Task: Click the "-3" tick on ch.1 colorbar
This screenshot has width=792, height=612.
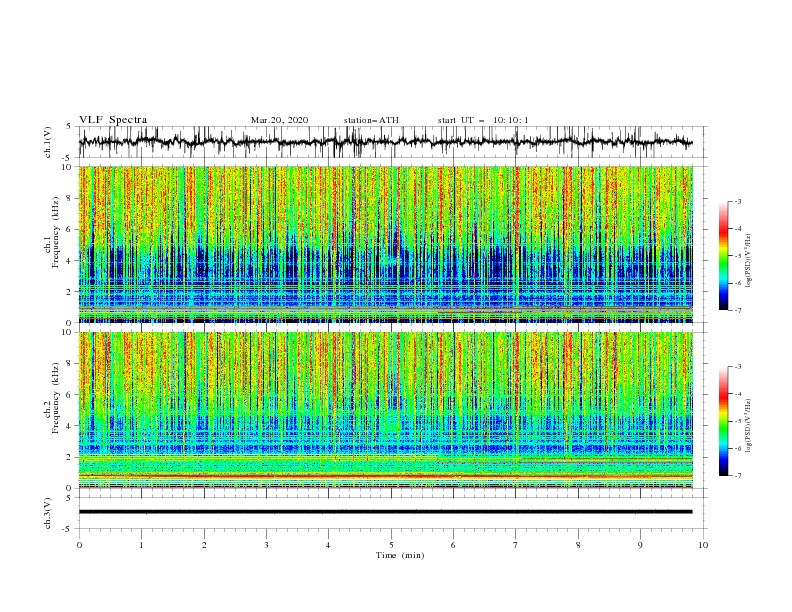Action: pyautogui.click(x=738, y=201)
